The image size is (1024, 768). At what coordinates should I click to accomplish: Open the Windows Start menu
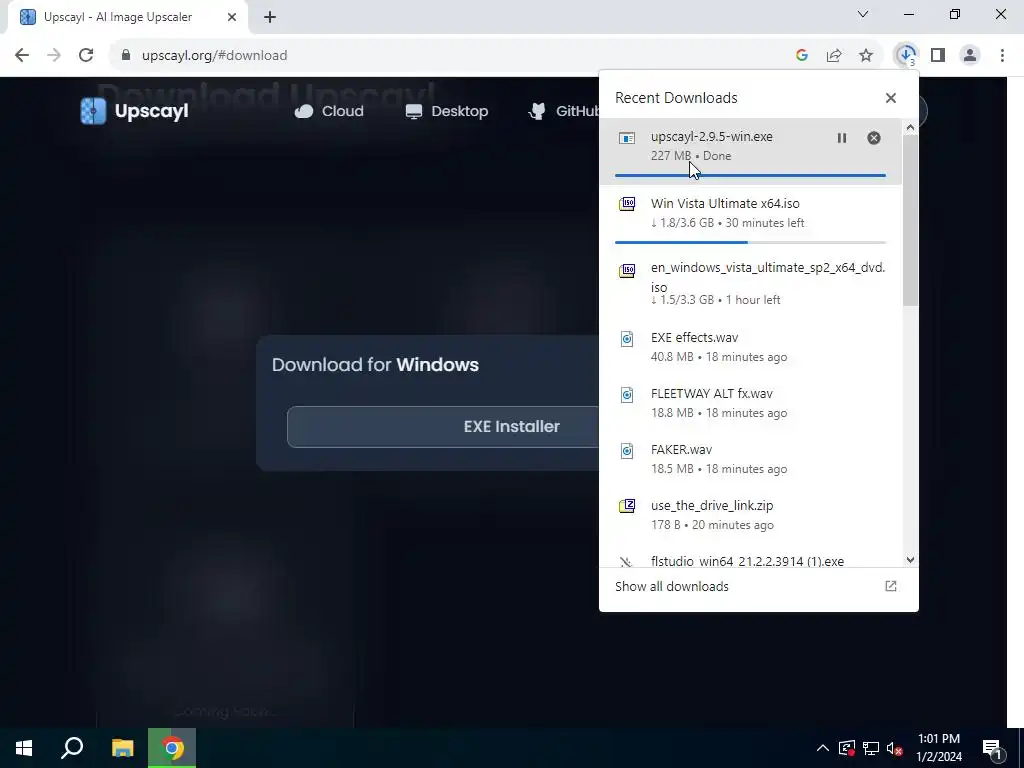coord(24,748)
